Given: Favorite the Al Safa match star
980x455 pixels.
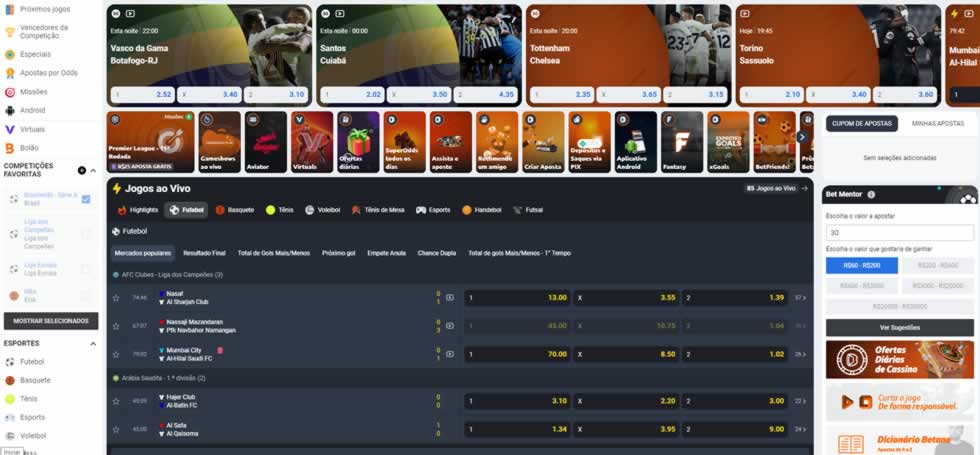Looking at the screenshot, I should [x=116, y=429].
